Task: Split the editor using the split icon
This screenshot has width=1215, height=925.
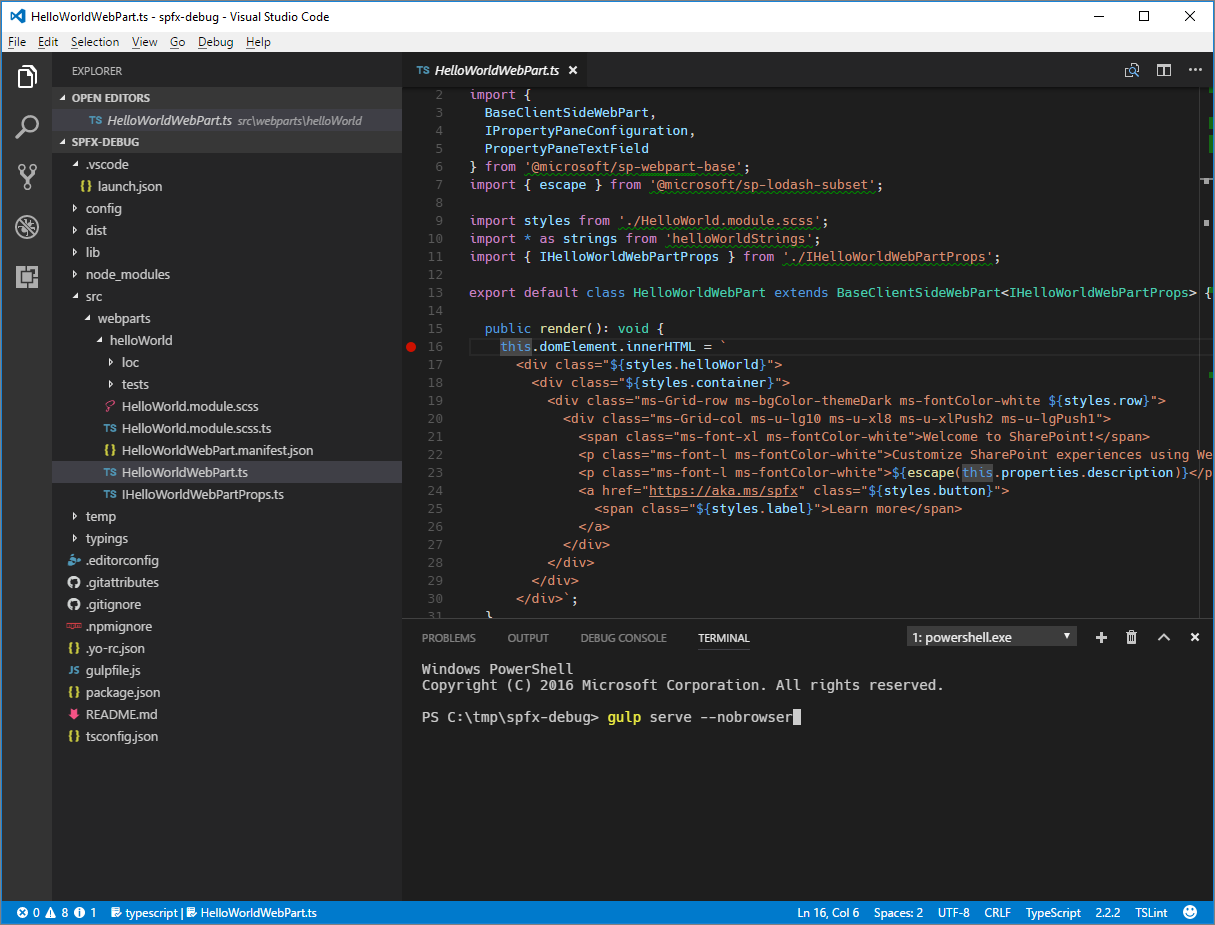Action: (x=1163, y=70)
